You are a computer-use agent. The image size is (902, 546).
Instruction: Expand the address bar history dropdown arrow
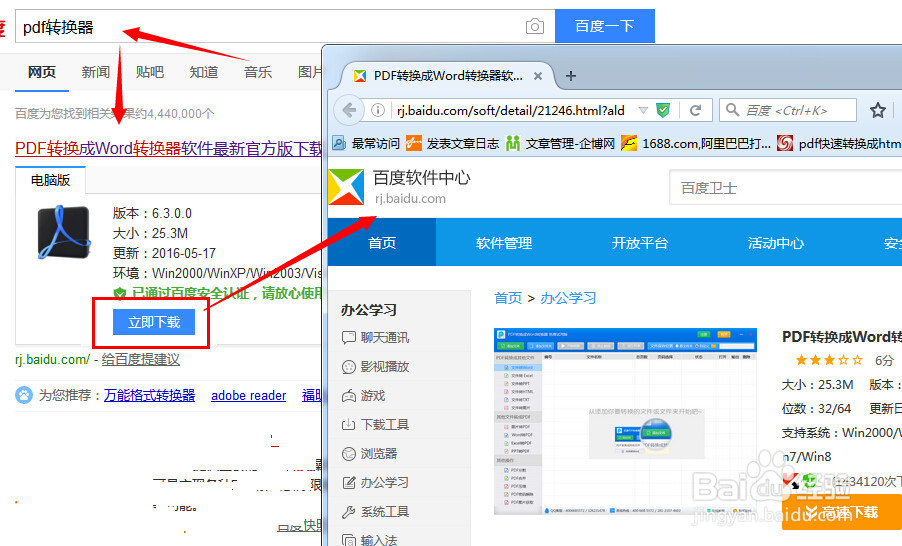tap(643, 110)
